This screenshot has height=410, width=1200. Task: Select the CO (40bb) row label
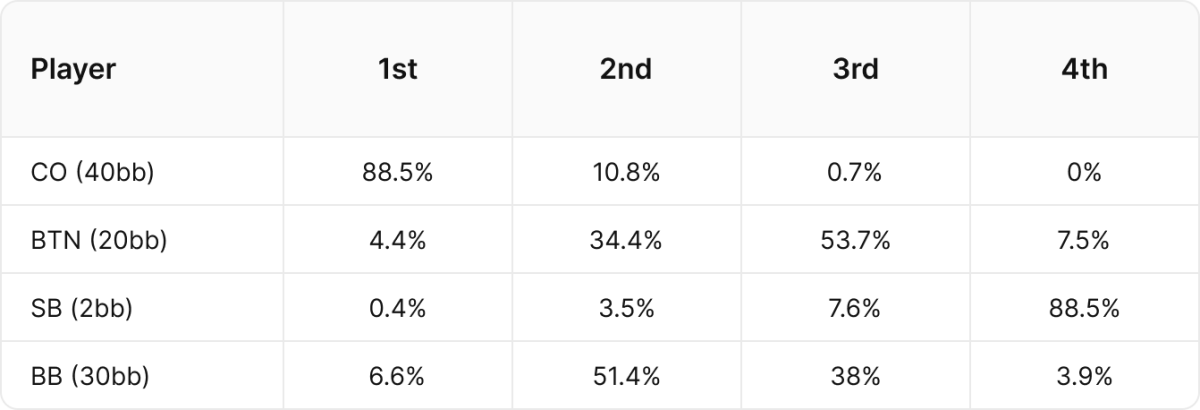tap(93, 173)
